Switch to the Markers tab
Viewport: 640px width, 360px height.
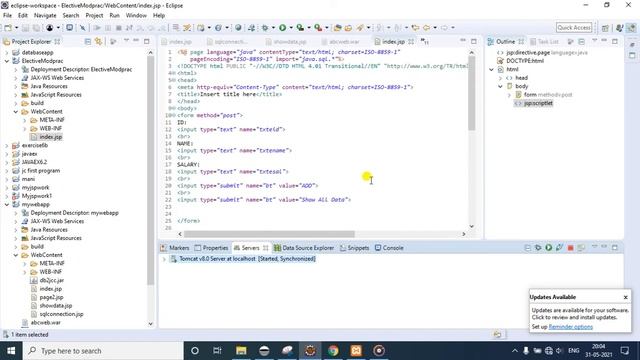tap(175, 248)
